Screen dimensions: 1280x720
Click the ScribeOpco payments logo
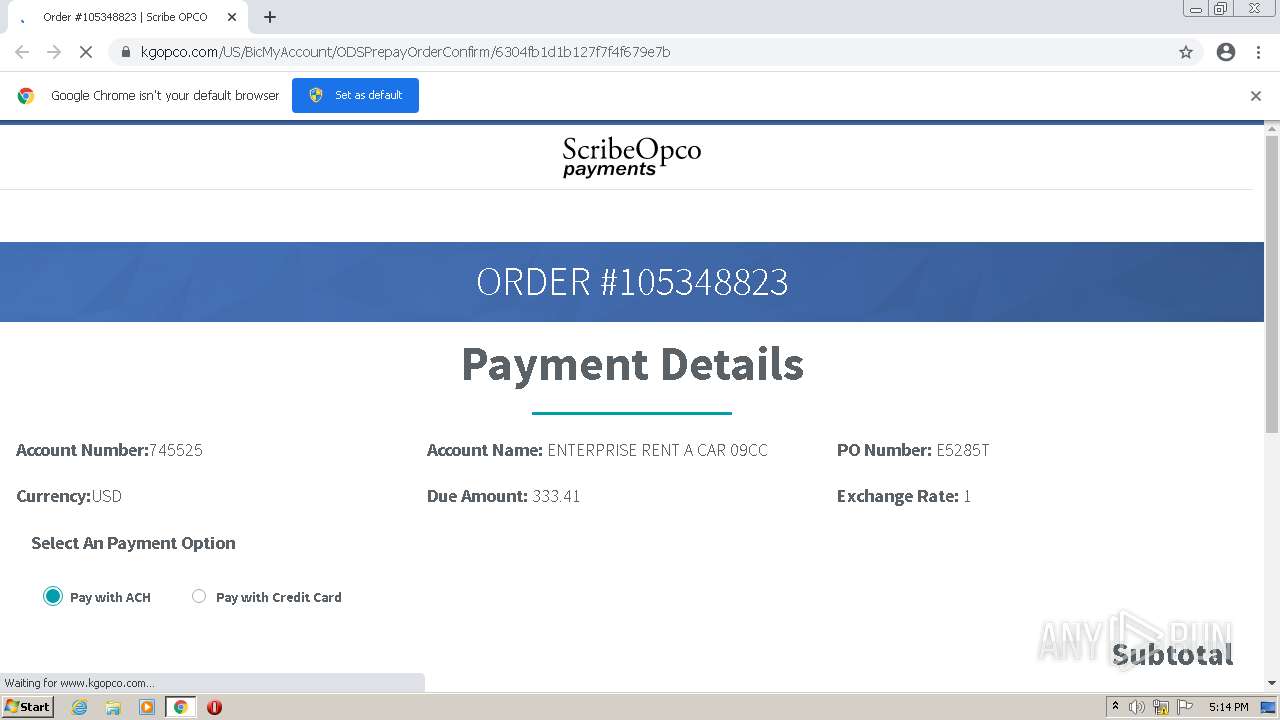coord(632,157)
